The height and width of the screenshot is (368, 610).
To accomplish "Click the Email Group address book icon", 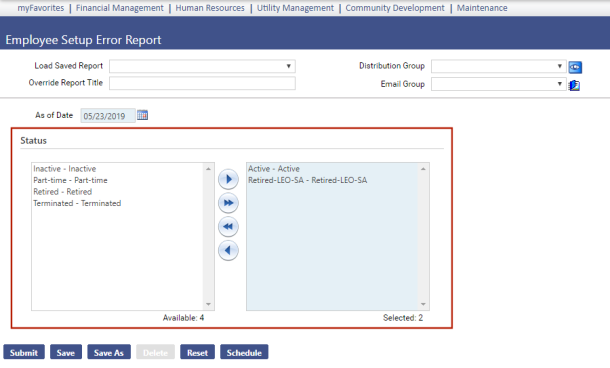I will coord(574,85).
